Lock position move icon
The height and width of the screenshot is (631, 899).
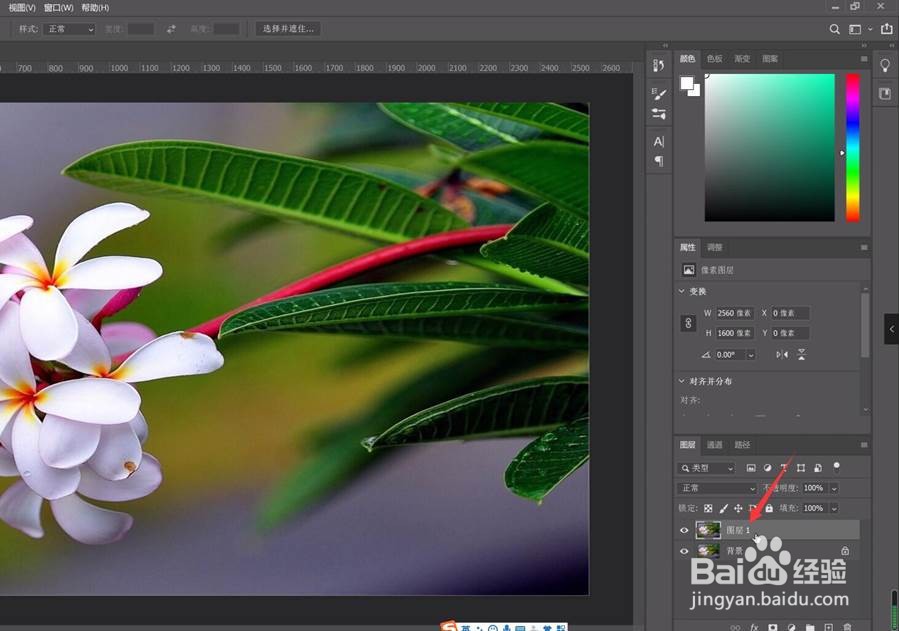click(738, 508)
